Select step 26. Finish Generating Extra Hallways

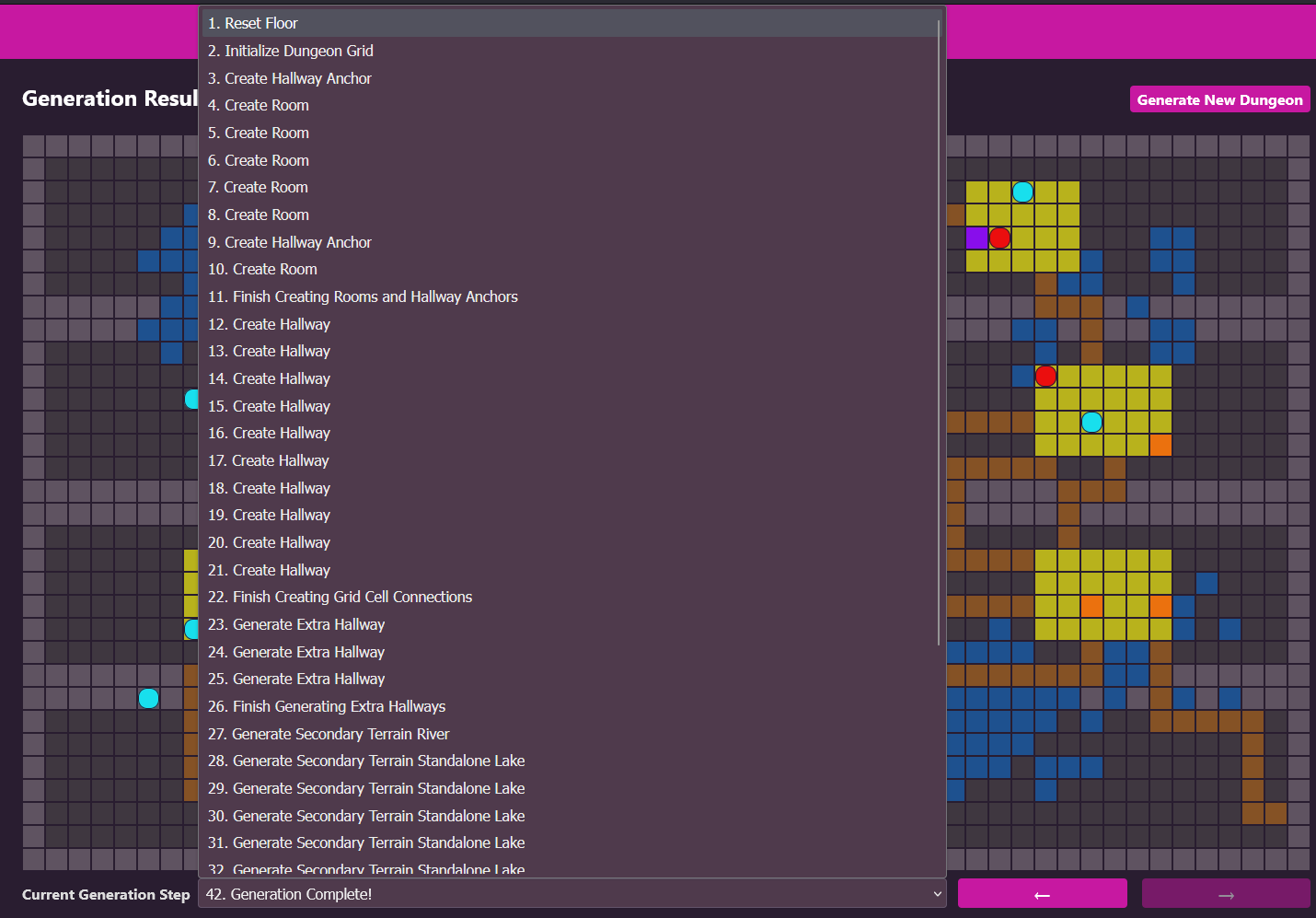click(x=571, y=706)
